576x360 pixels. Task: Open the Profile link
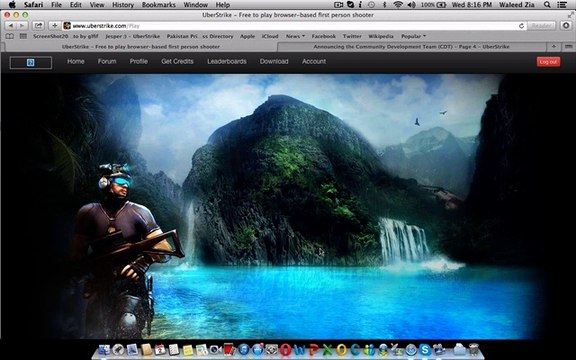[x=139, y=61]
